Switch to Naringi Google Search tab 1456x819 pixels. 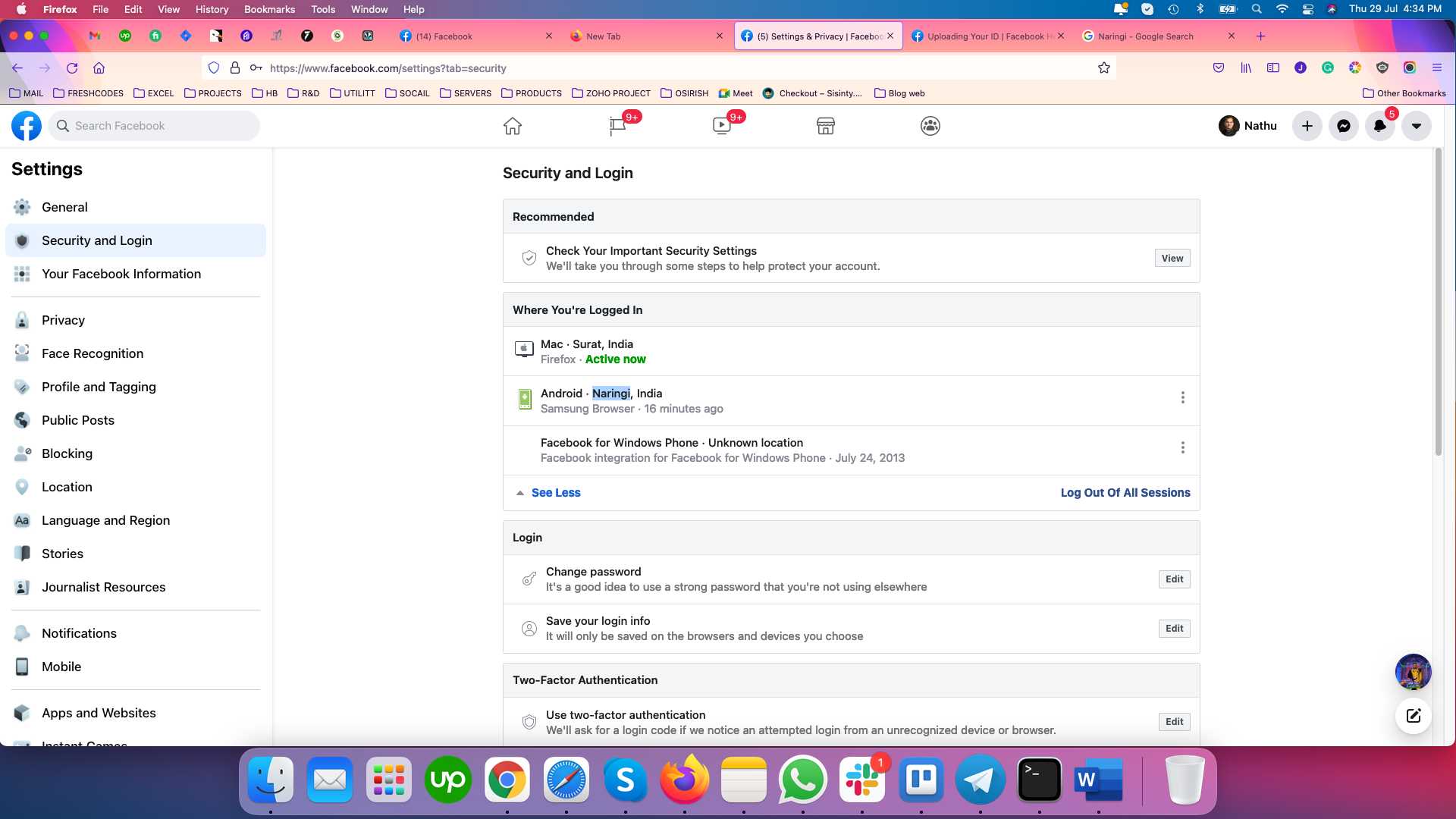[x=1159, y=36]
